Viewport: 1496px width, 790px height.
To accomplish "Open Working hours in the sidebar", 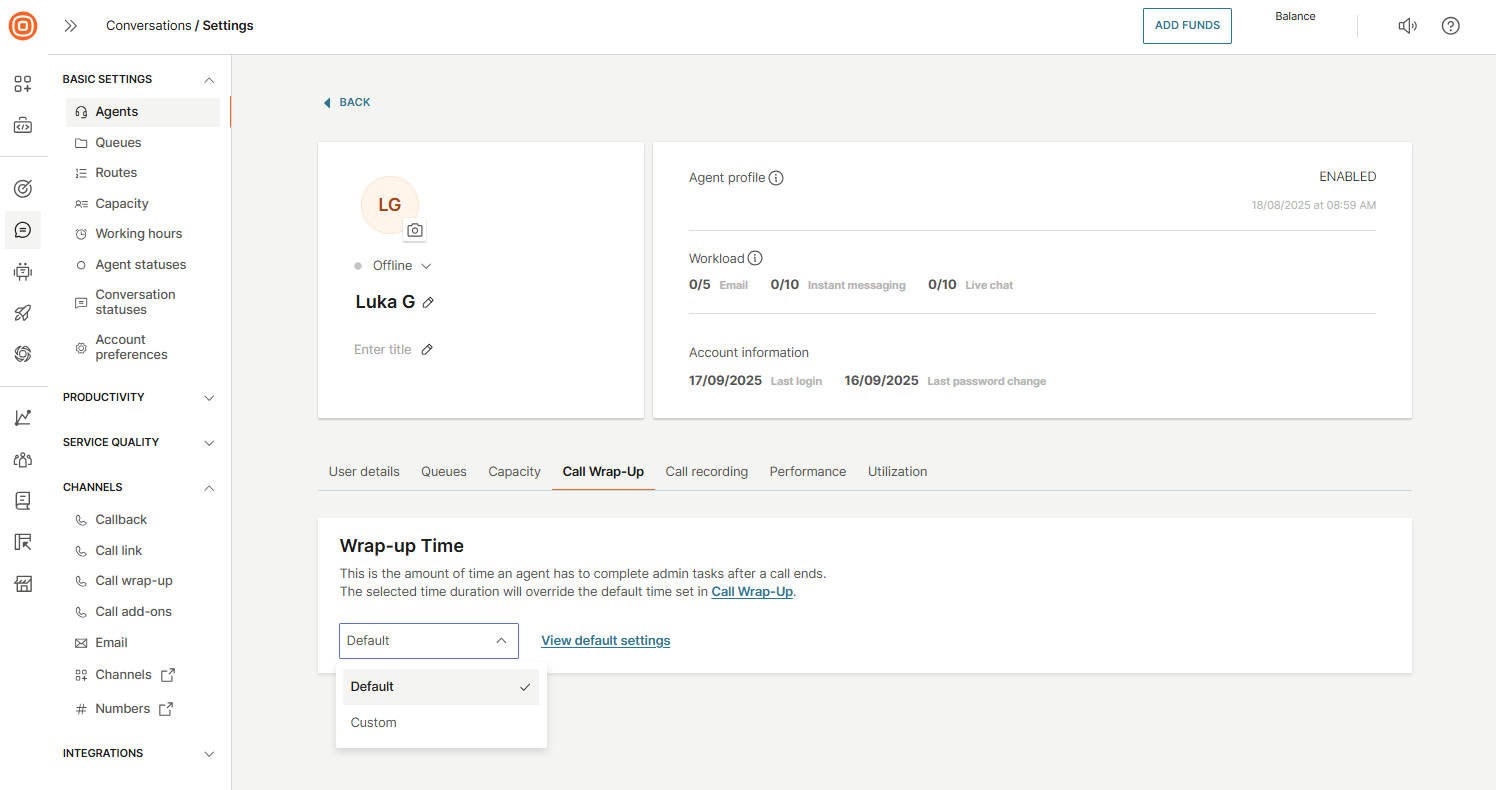I will coord(138,234).
